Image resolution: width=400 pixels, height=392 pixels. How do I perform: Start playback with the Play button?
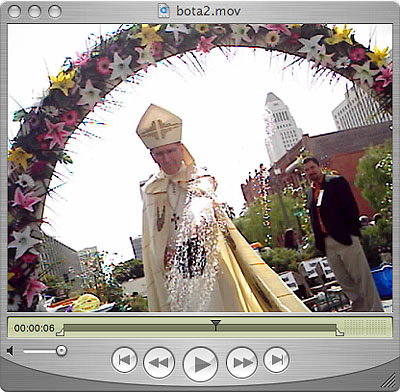[200, 364]
